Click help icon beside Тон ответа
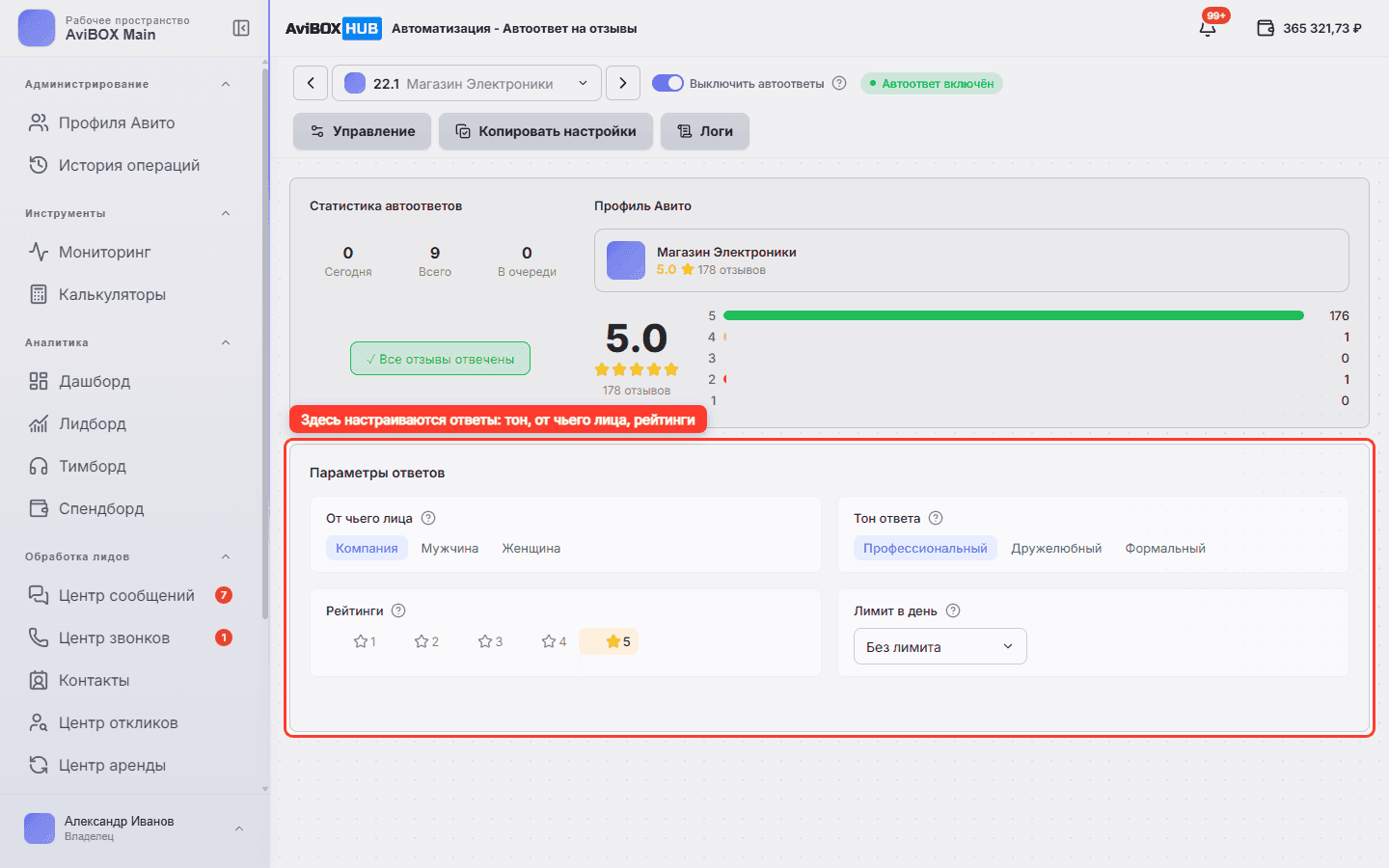 click(936, 518)
